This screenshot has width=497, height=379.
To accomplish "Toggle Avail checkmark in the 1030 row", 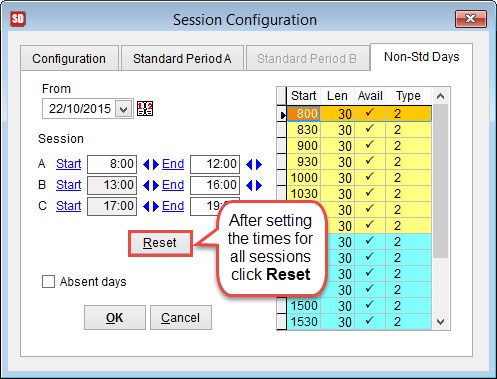I will 370,194.
